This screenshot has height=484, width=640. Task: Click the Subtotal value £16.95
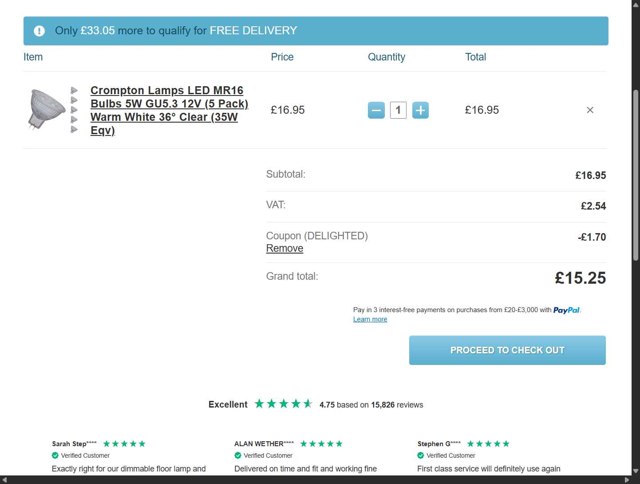click(x=590, y=175)
